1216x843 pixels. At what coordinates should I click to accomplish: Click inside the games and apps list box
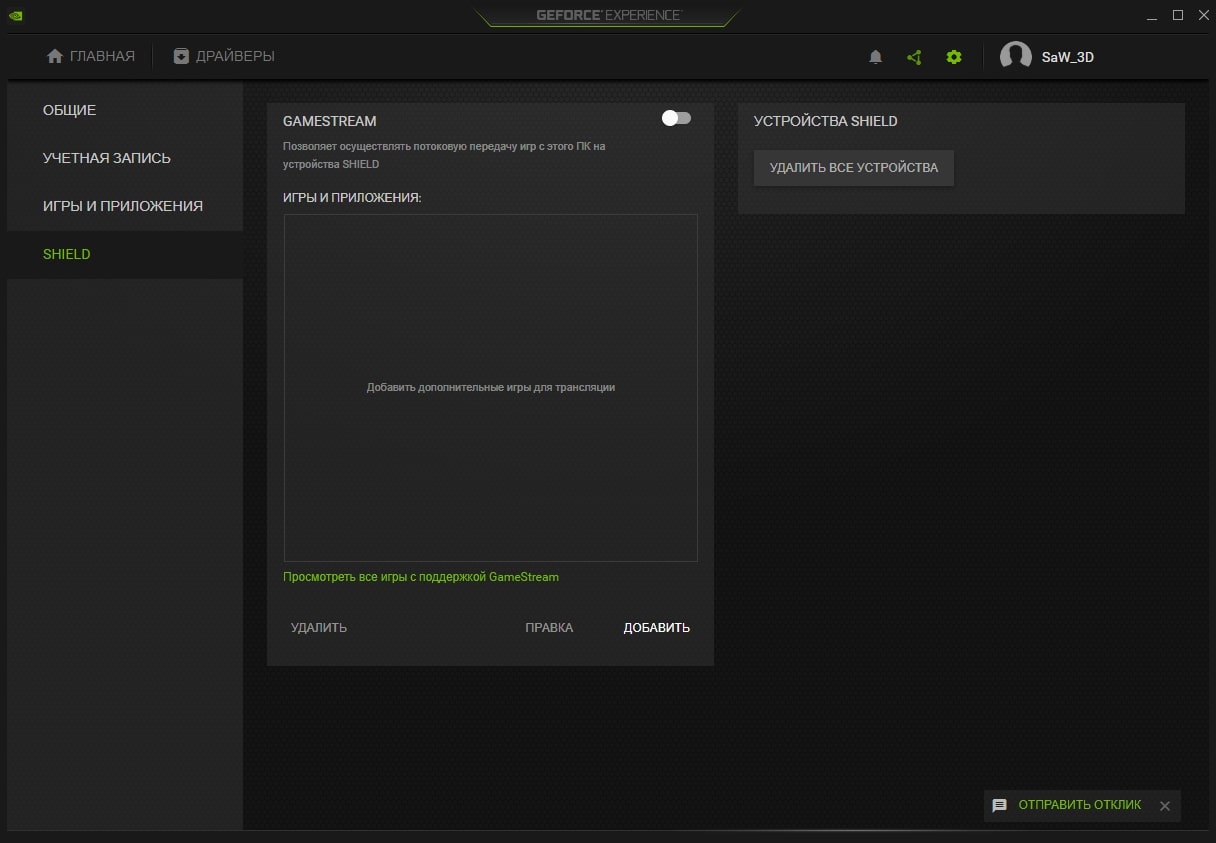(491, 388)
